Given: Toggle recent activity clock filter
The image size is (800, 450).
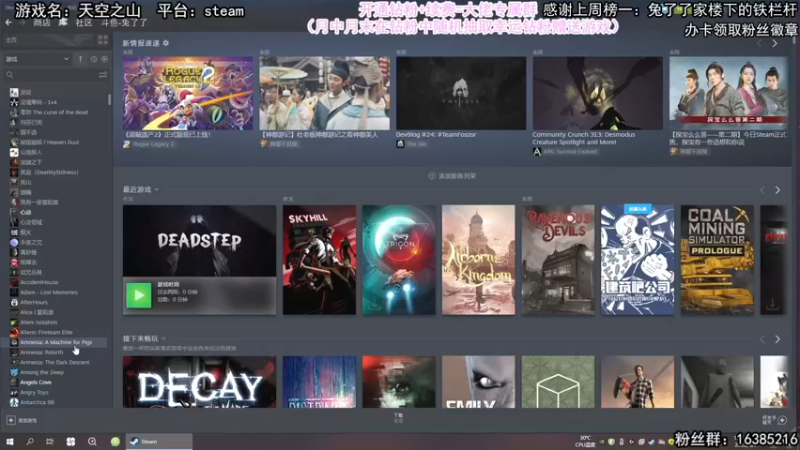Looking at the screenshot, I should tap(93, 59).
